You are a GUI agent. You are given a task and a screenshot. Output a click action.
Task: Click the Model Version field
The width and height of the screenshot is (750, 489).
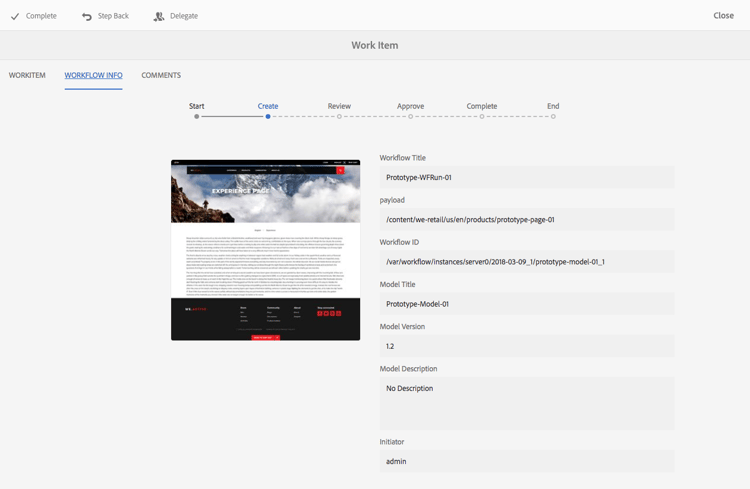[527, 346]
